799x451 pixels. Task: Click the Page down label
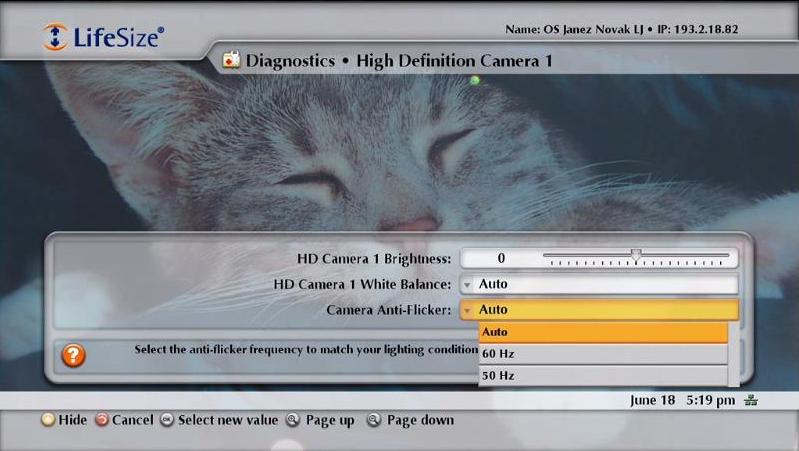tap(420, 420)
